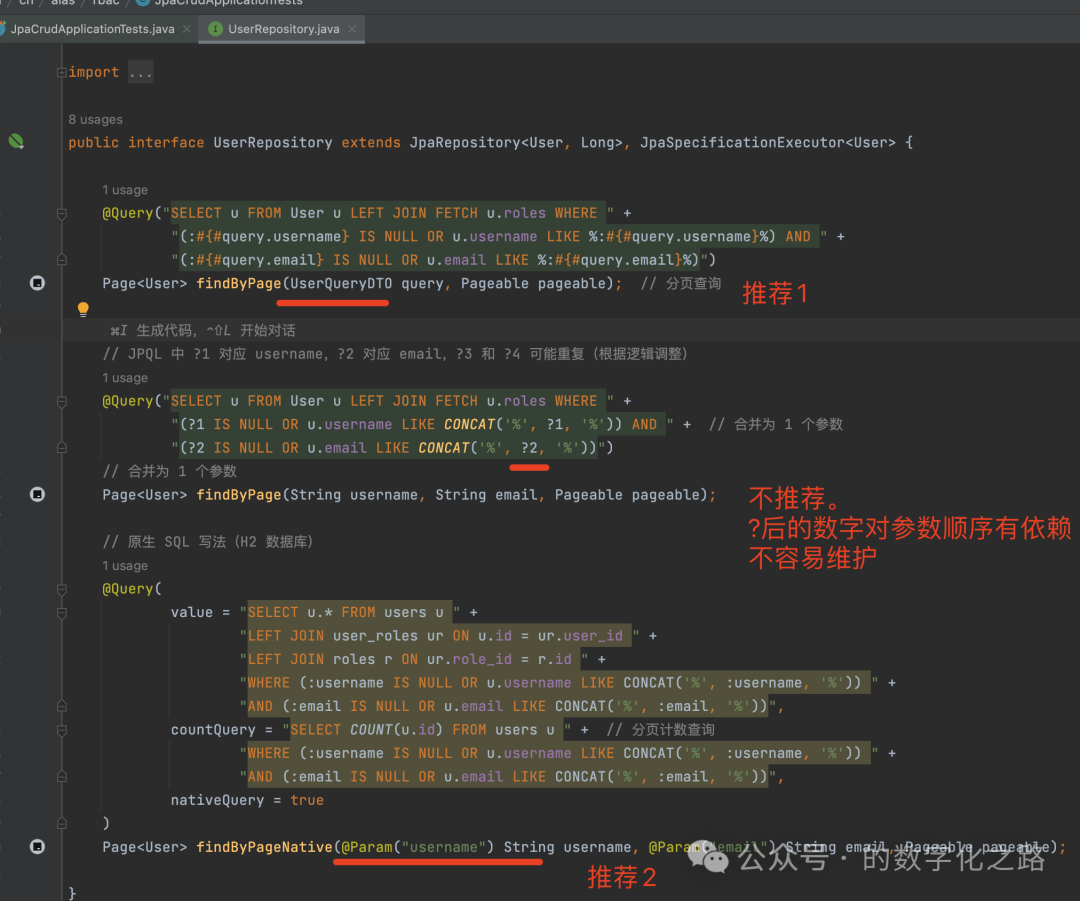
Task: Click '// 合并为 1 个参数' comment above findByPage(String
Action: pos(169,471)
